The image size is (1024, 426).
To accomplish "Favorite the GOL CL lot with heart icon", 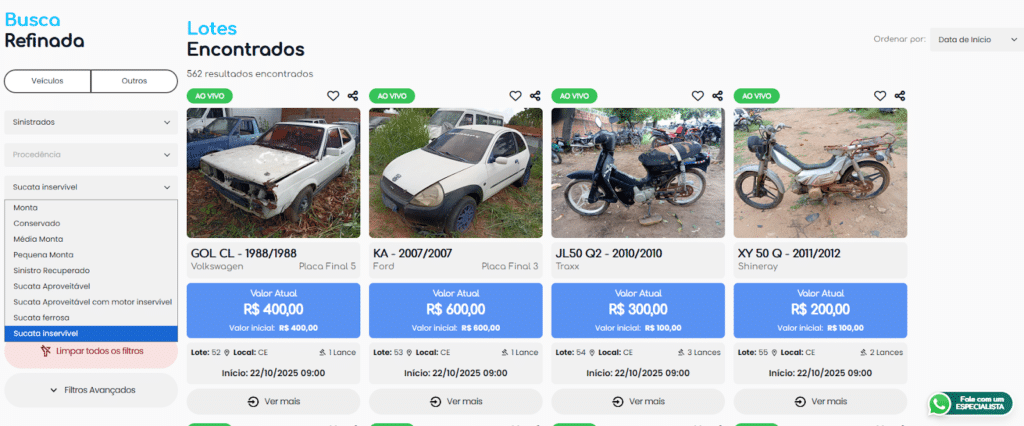I will click(333, 96).
